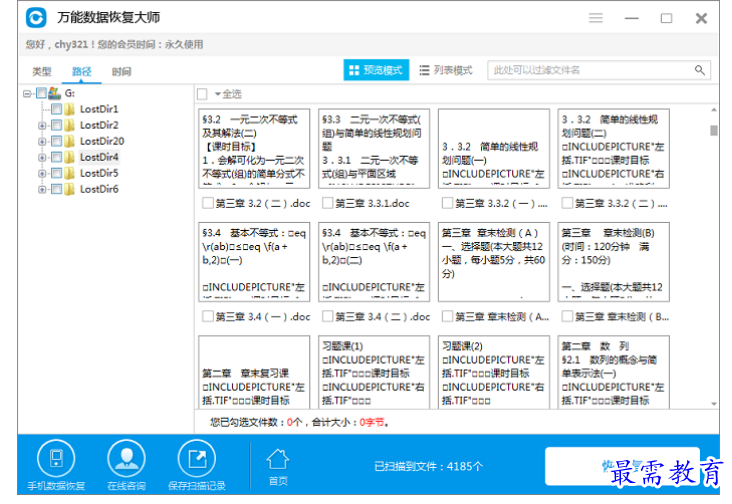Expand the LostDir5 tree node
This screenshot has height=504, width=732.
(42, 174)
